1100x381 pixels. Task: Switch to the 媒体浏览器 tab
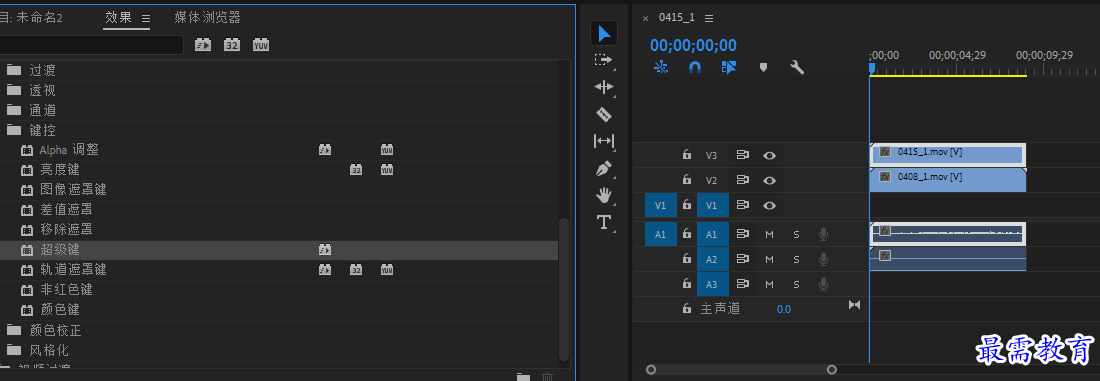208,18
